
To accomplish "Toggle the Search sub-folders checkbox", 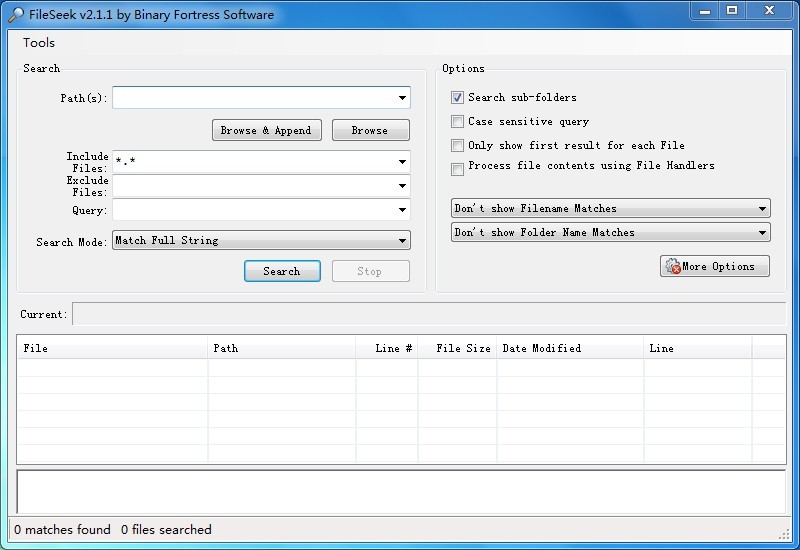I will [458, 98].
